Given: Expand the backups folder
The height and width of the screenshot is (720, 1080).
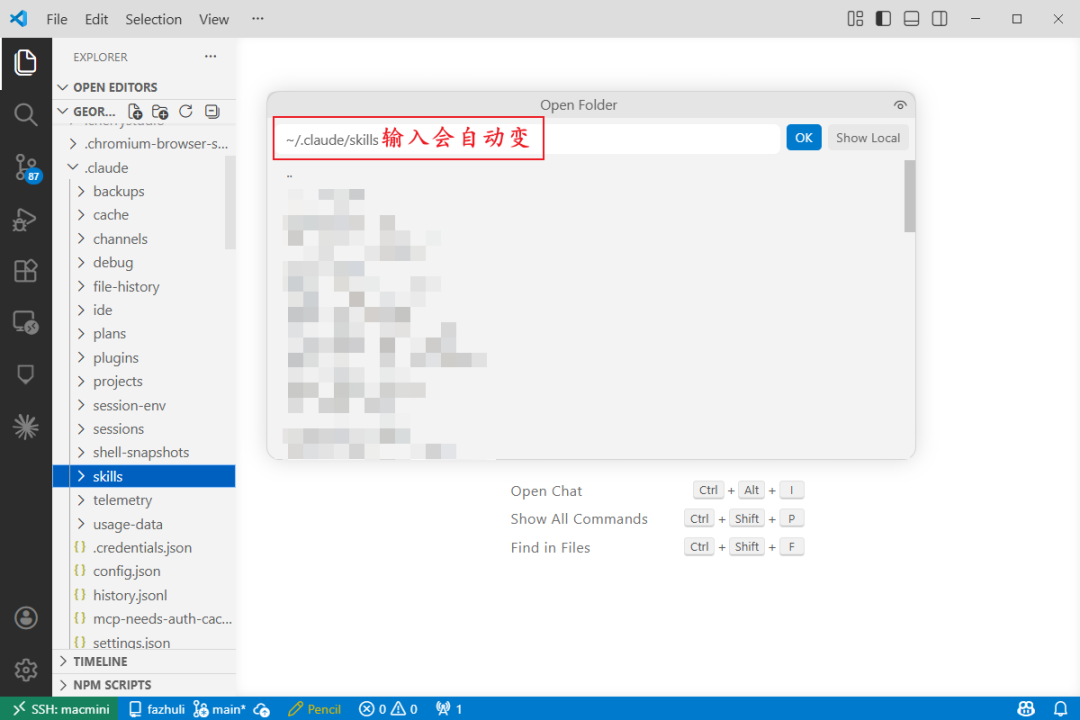Looking at the screenshot, I should [x=144, y=192].
